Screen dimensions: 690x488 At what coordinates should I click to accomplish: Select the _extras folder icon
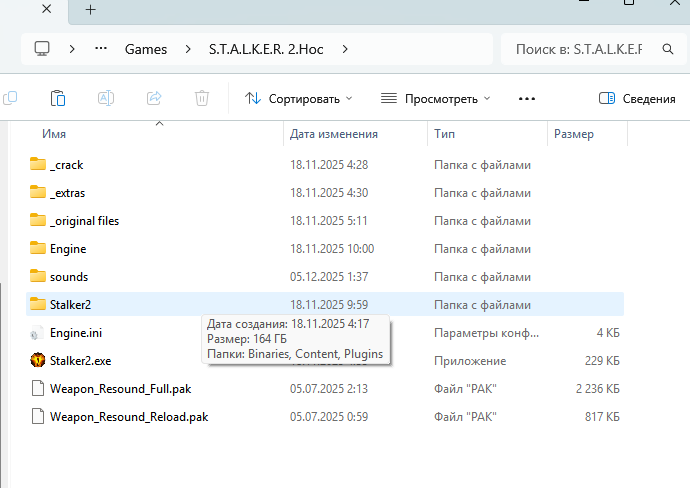click(38, 192)
